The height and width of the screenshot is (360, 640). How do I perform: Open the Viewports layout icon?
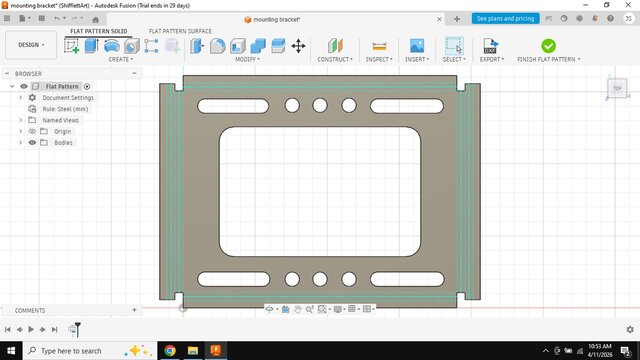tap(367, 309)
